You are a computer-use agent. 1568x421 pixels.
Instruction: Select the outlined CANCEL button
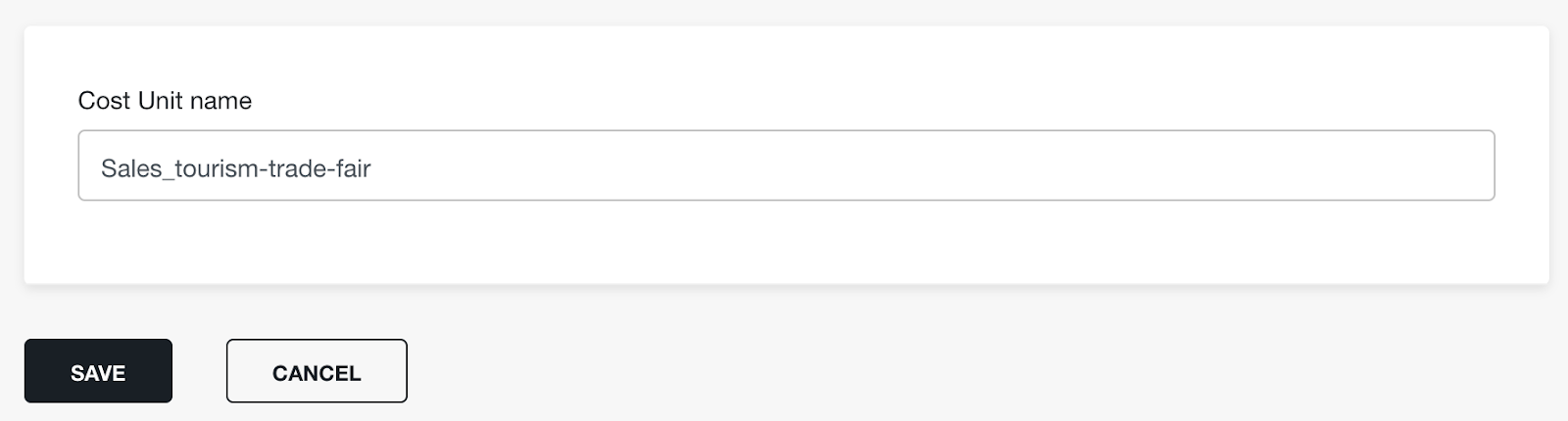pyautogui.click(x=317, y=371)
